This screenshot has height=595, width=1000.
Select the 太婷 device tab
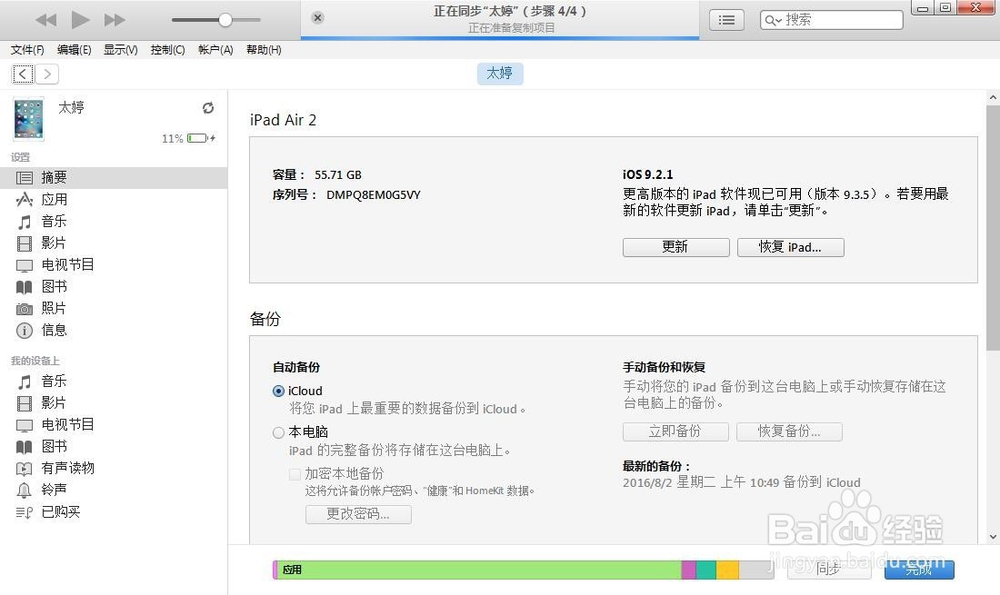500,73
